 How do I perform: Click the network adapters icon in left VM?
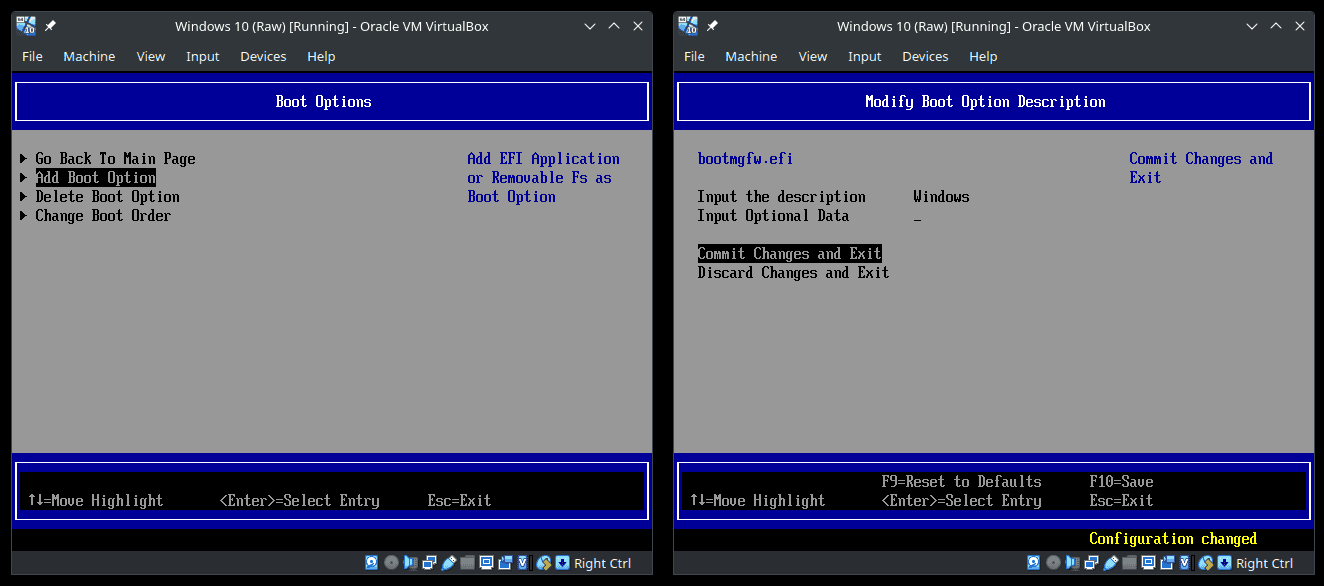[429, 563]
